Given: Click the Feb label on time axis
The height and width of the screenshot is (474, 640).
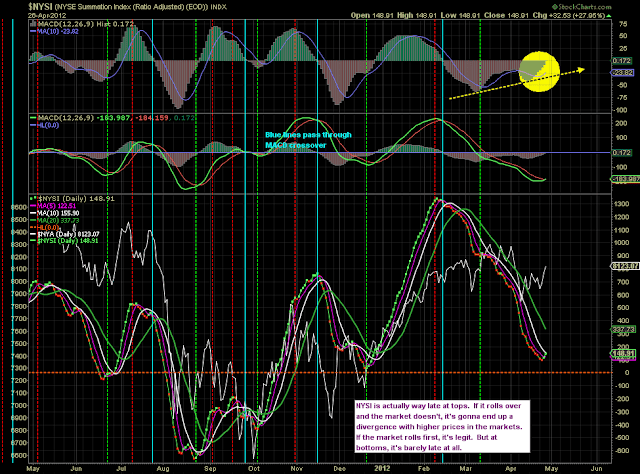Looking at the screenshot, I should pos(424,468).
